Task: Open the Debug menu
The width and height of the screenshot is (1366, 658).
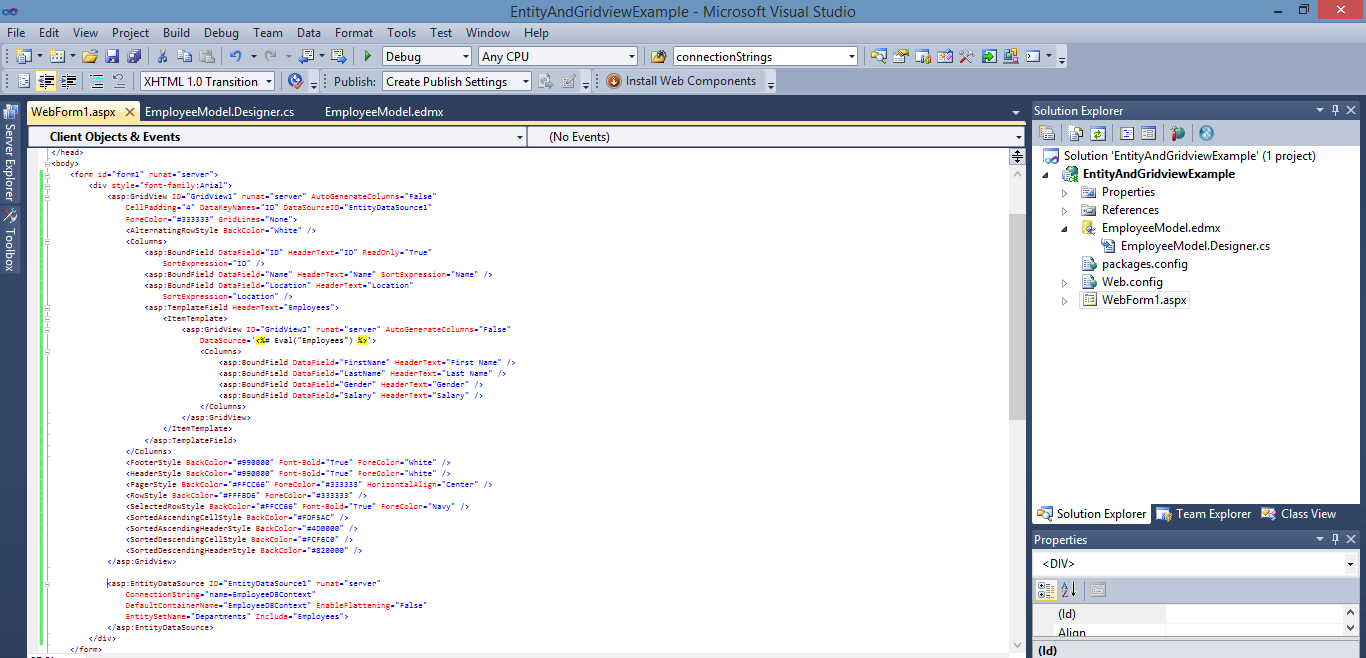Action: 221,32
